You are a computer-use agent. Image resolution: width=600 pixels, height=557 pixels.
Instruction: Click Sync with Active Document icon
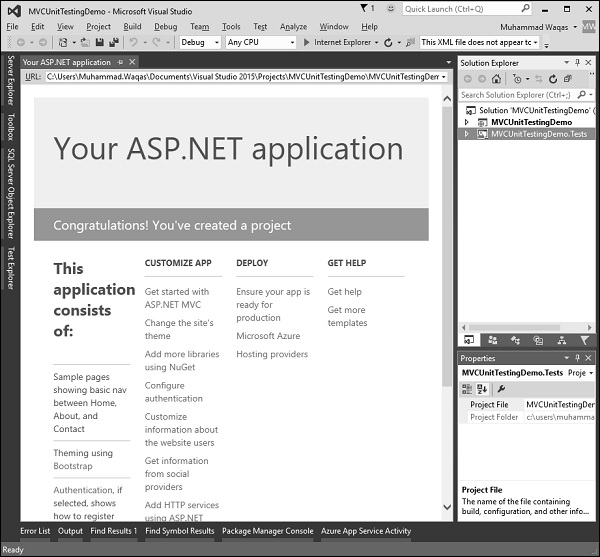pyautogui.click(x=539, y=79)
